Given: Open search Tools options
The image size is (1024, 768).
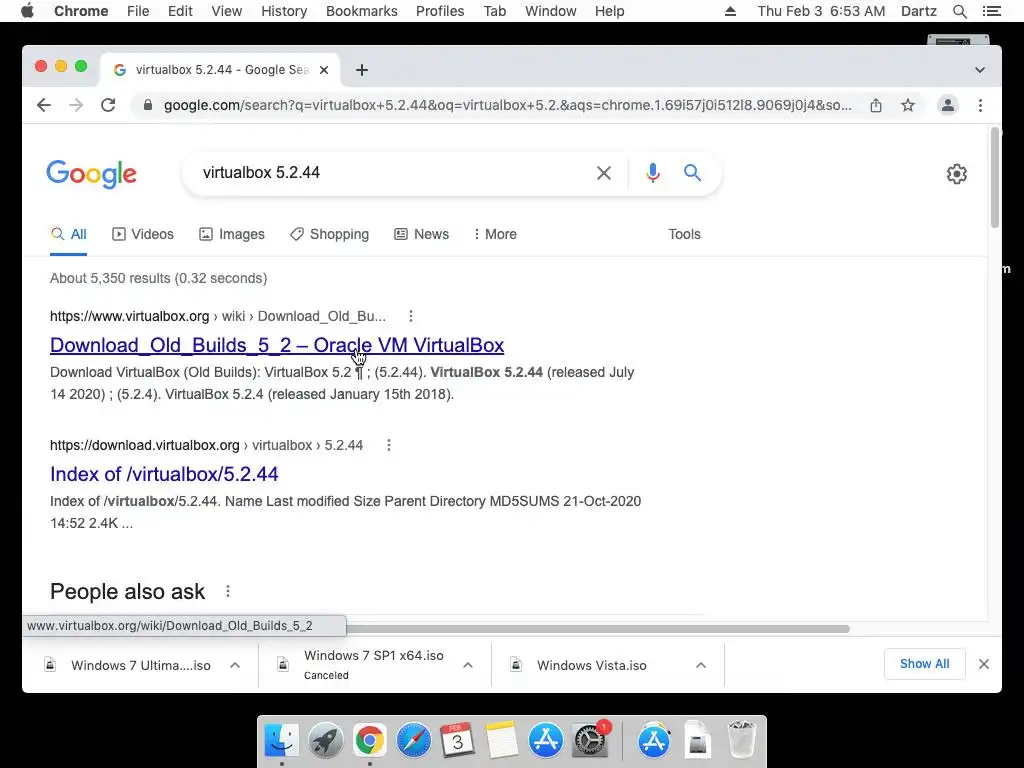Looking at the screenshot, I should [684, 234].
